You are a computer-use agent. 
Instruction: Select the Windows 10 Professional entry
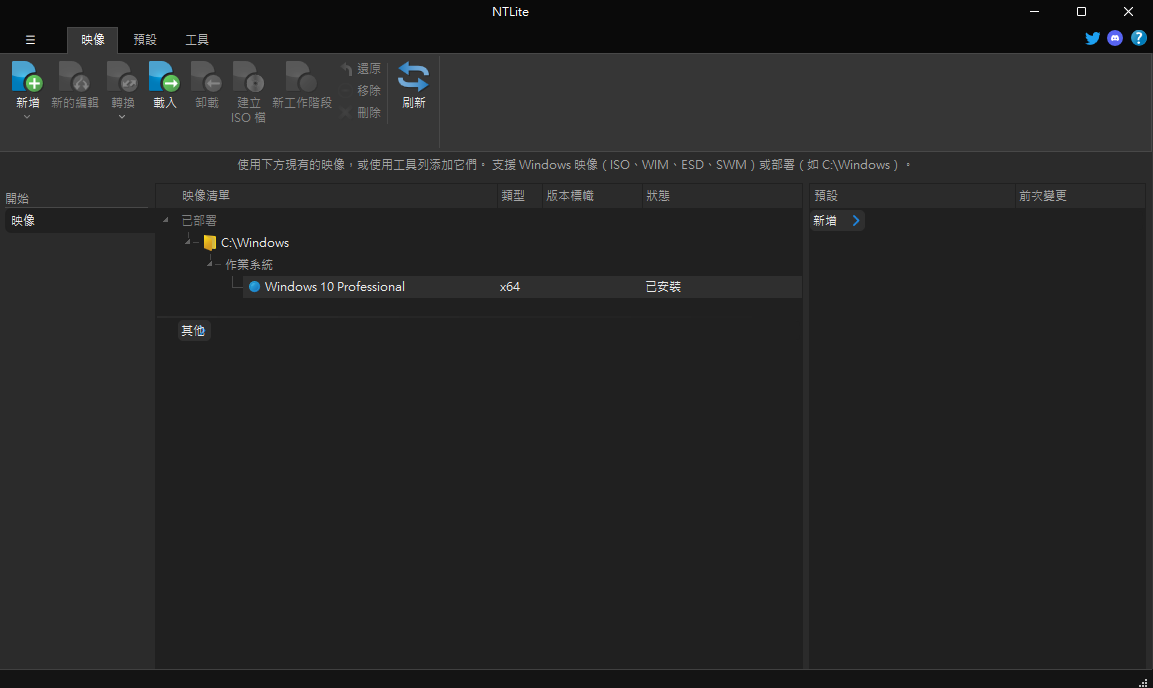pyautogui.click(x=334, y=287)
